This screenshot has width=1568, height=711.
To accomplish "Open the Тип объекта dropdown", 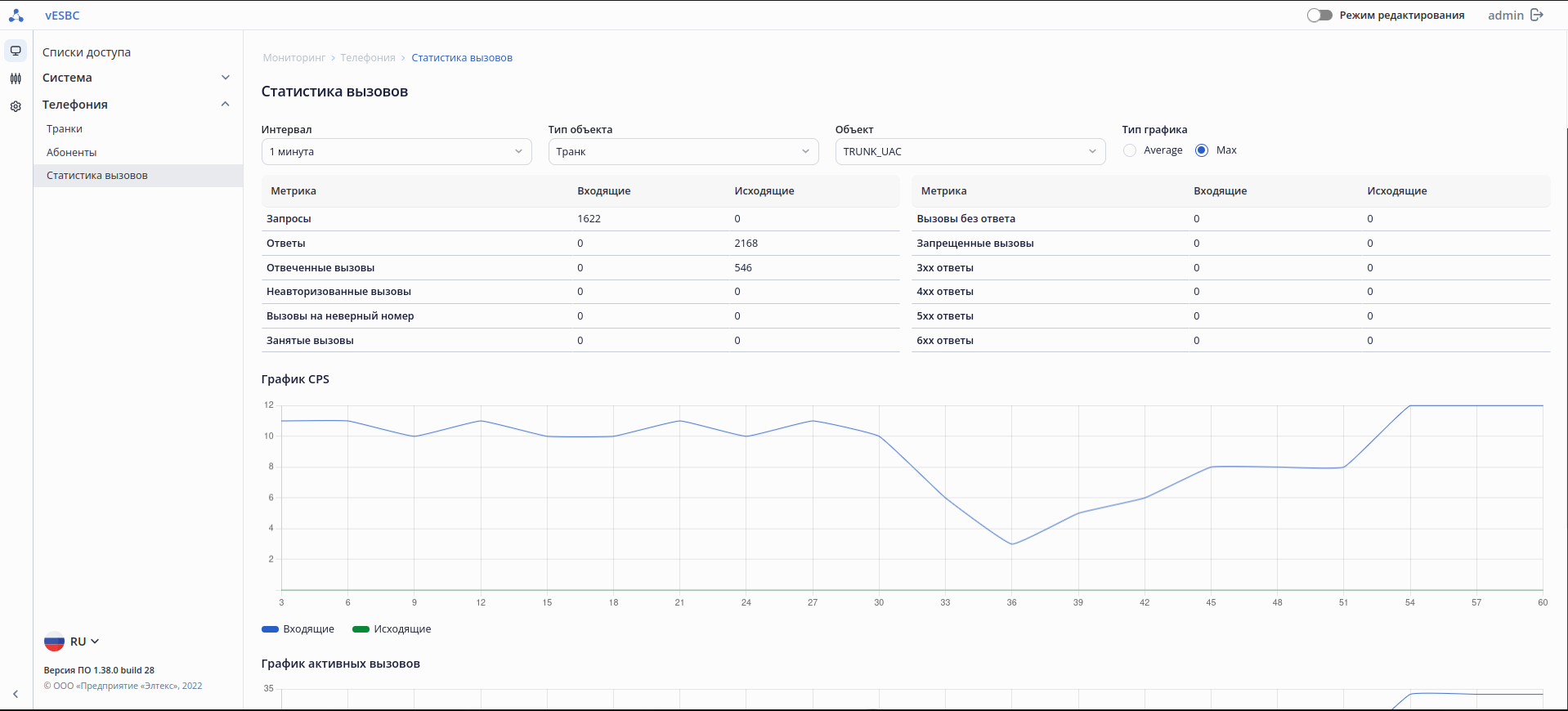I will click(683, 152).
